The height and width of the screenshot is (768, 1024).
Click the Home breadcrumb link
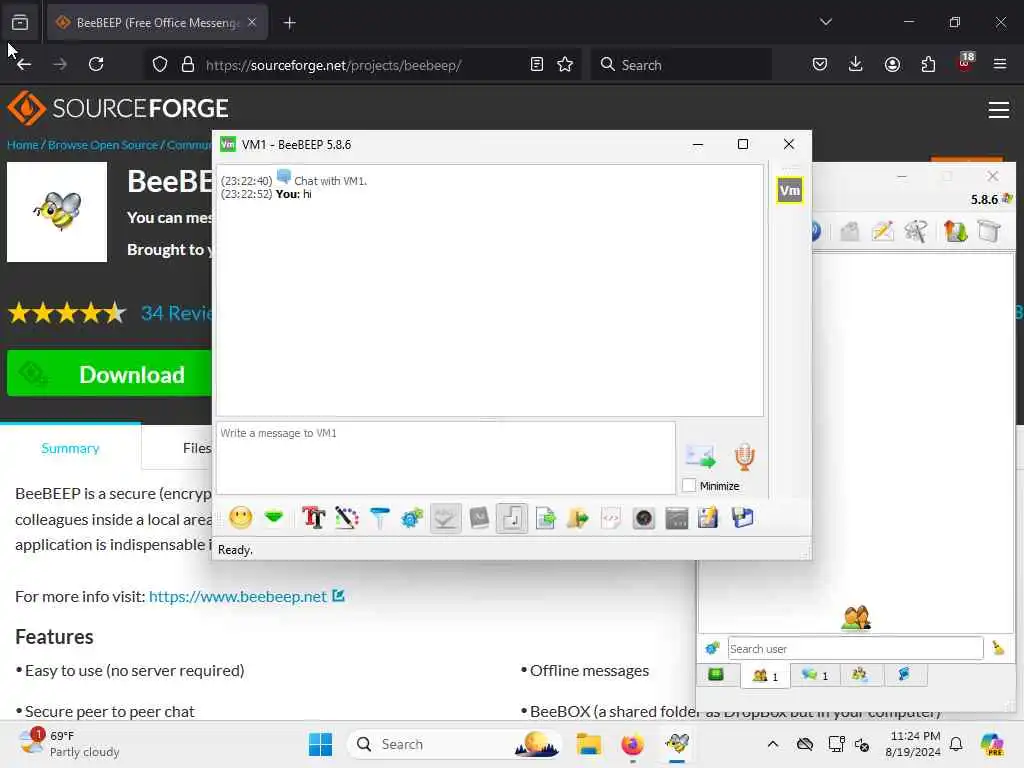coord(22,144)
